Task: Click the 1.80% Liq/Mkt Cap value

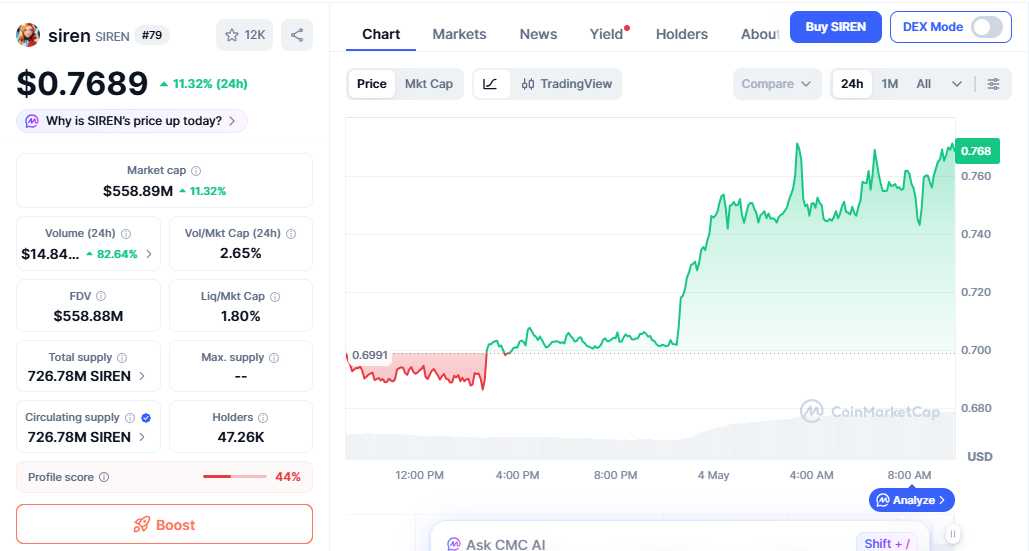Action: (x=241, y=316)
